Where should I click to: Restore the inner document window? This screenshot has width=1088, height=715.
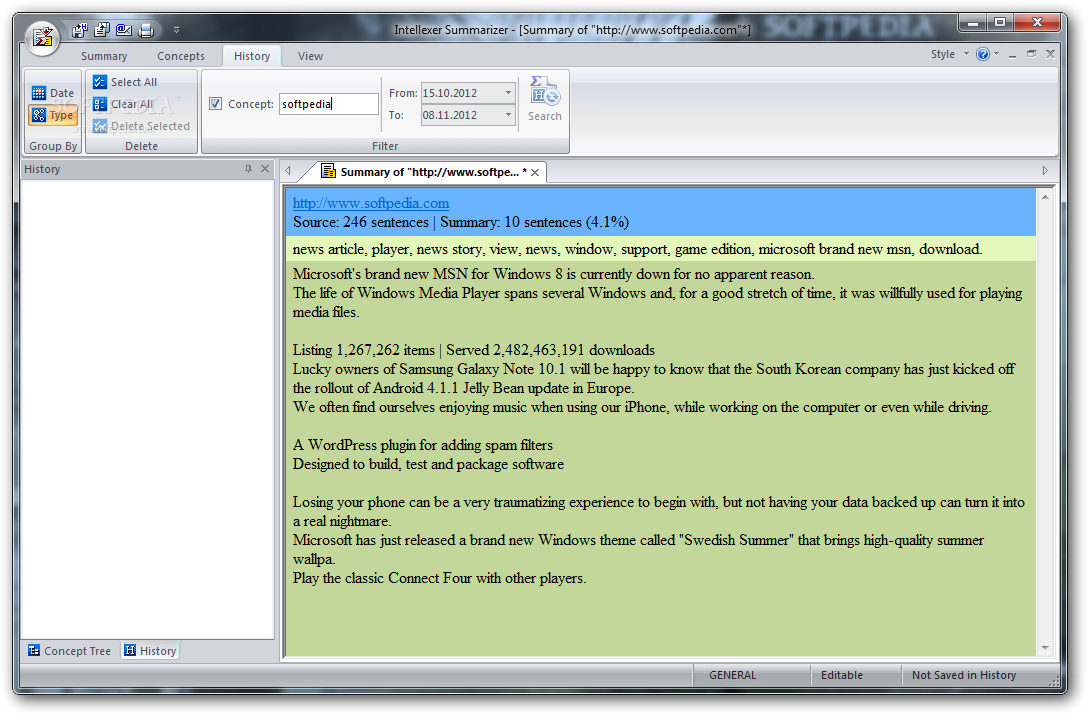(x=1031, y=54)
